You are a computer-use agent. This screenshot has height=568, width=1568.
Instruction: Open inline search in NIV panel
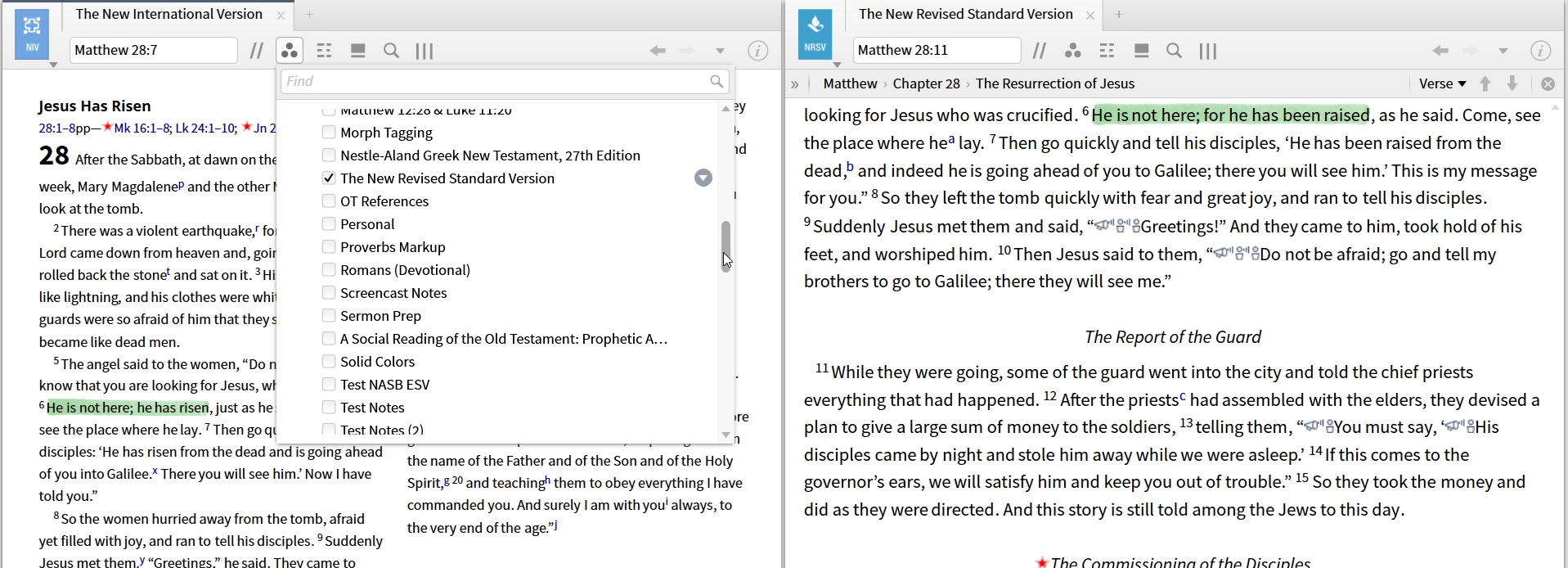pyautogui.click(x=392, y=51)
